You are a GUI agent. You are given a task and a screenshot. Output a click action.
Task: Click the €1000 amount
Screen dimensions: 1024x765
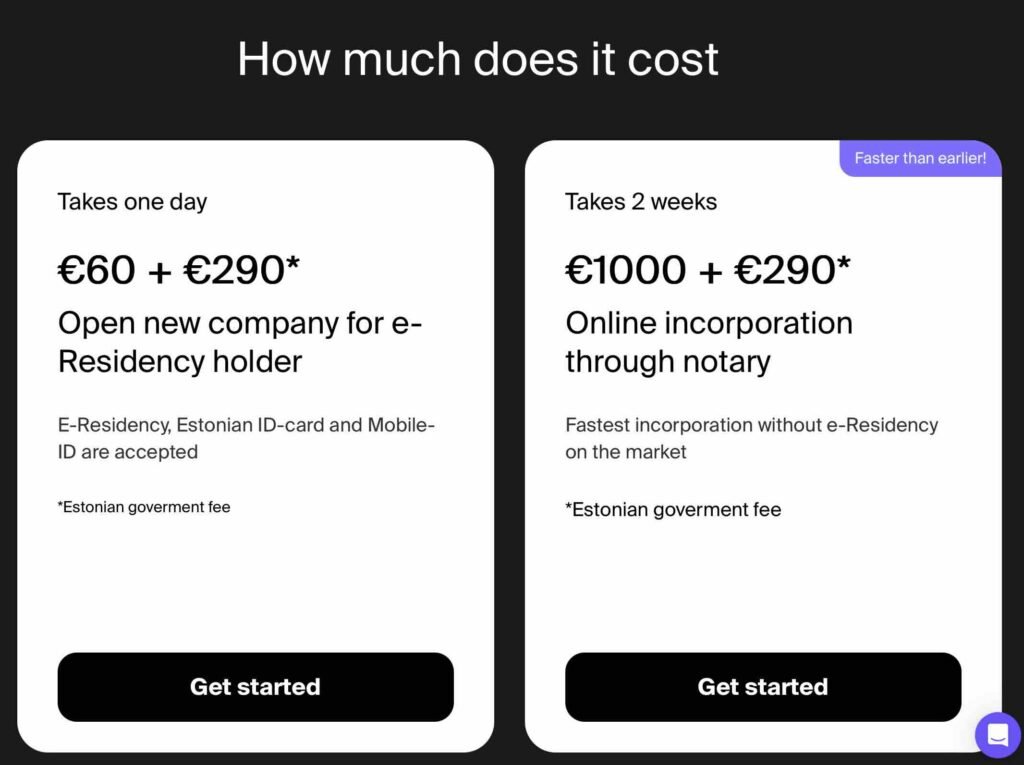[626, 270]
